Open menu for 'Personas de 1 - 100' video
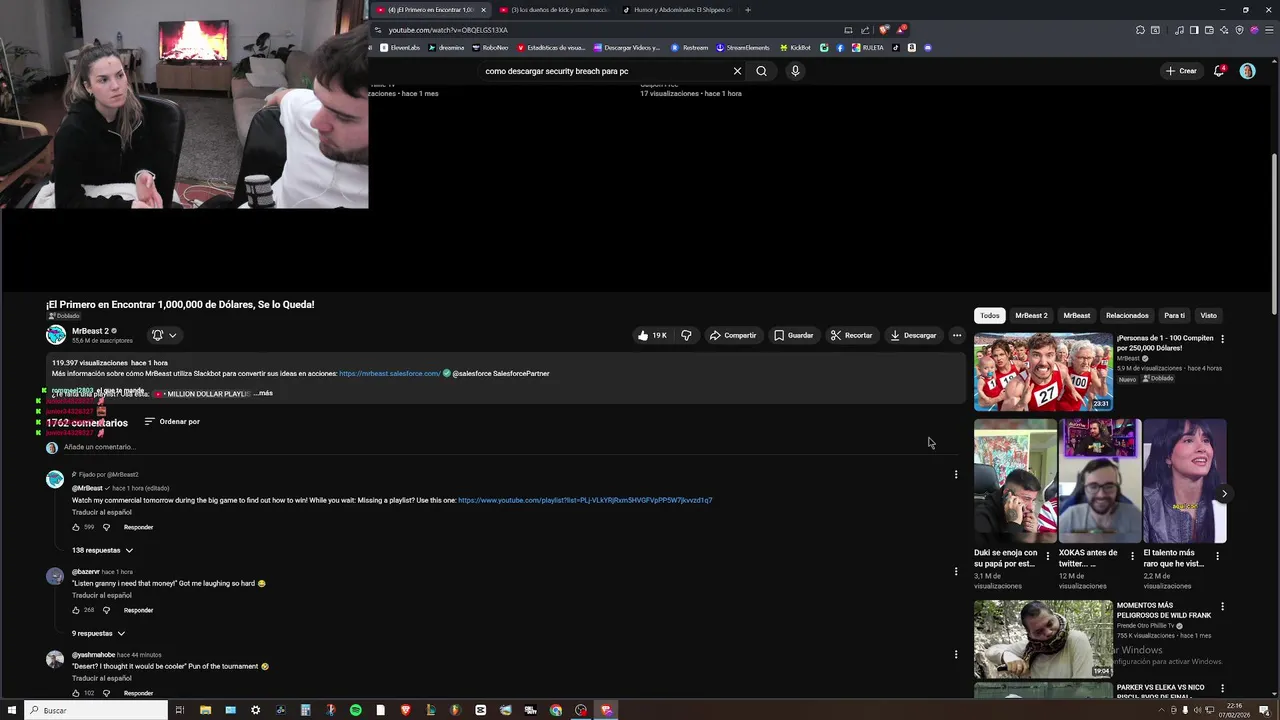Image resolution: width=1280 pixels, height=720 pixels. pyautogui.click(x=1222, y=339)
